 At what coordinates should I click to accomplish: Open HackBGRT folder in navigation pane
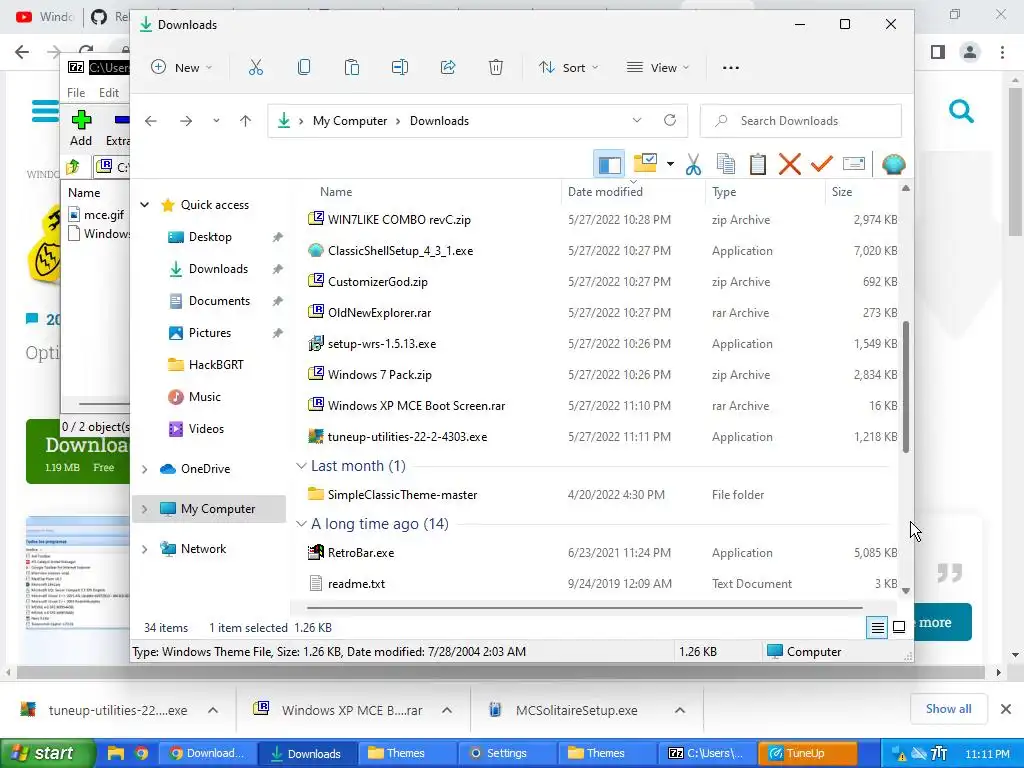(x=216, y=364)
